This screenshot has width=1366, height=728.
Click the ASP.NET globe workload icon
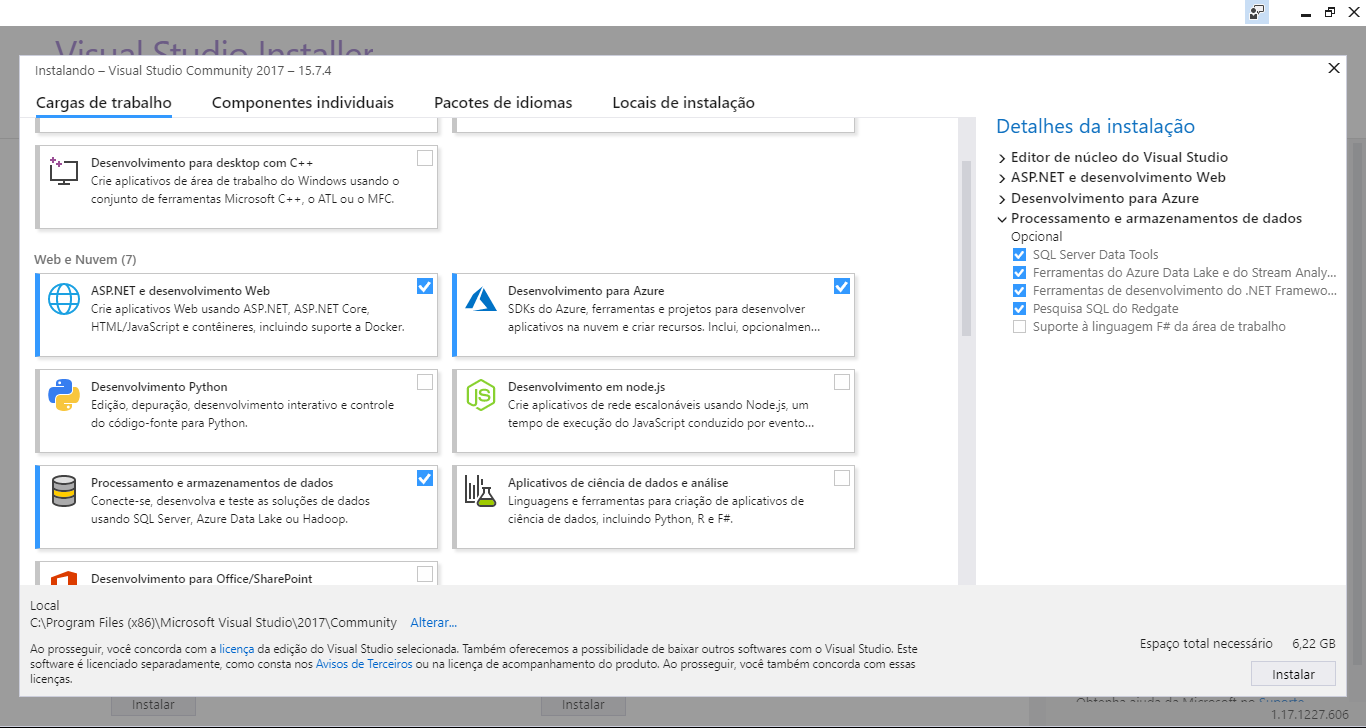[64, 299]
